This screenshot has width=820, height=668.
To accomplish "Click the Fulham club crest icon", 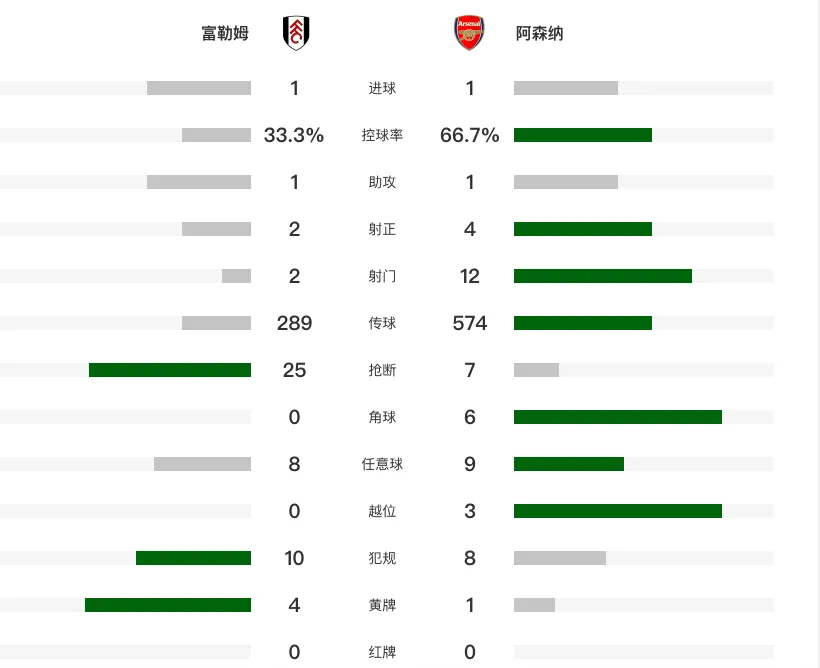I will tap(296, 33).
